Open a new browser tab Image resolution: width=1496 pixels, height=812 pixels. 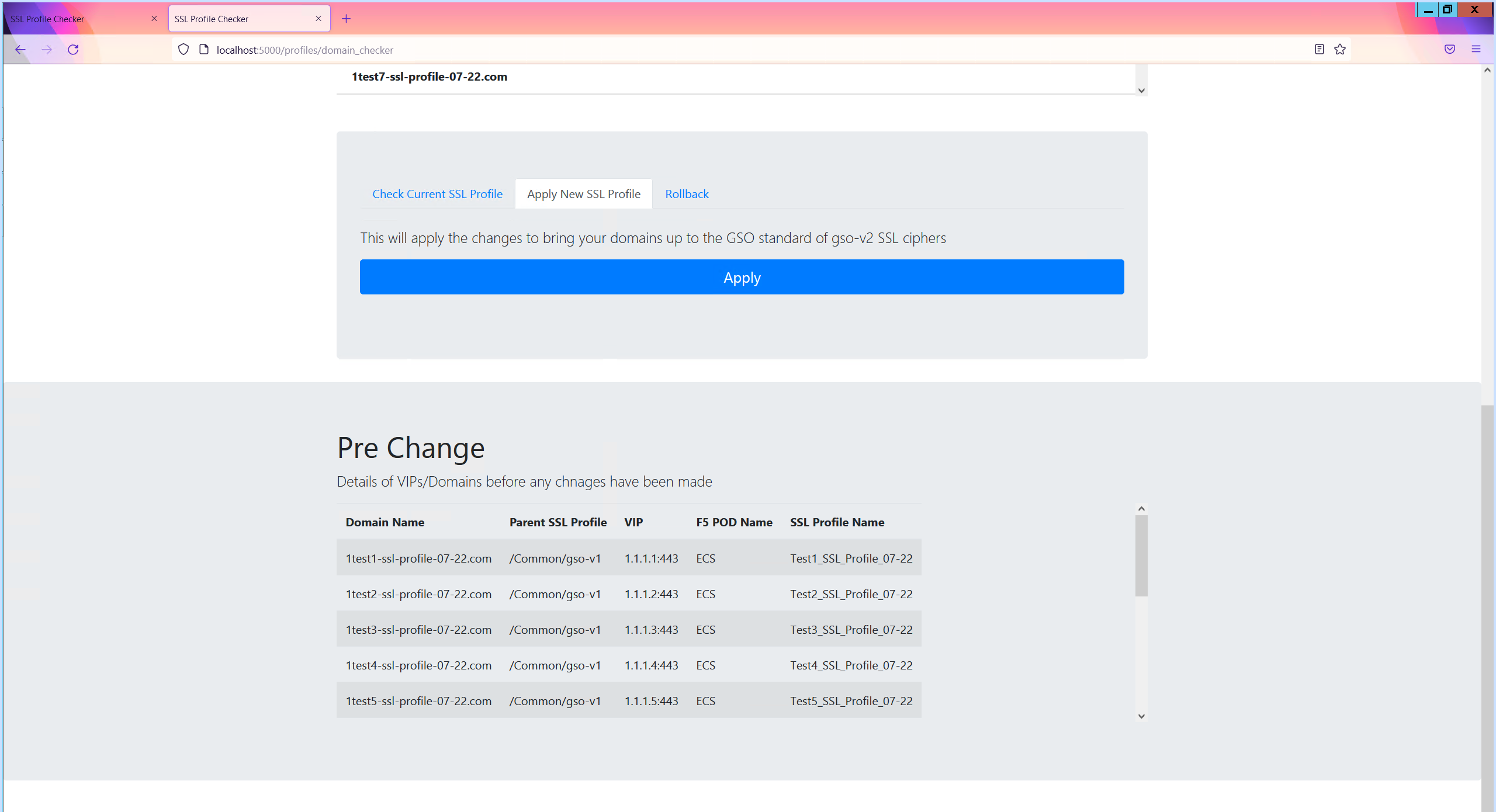[346, 19]
